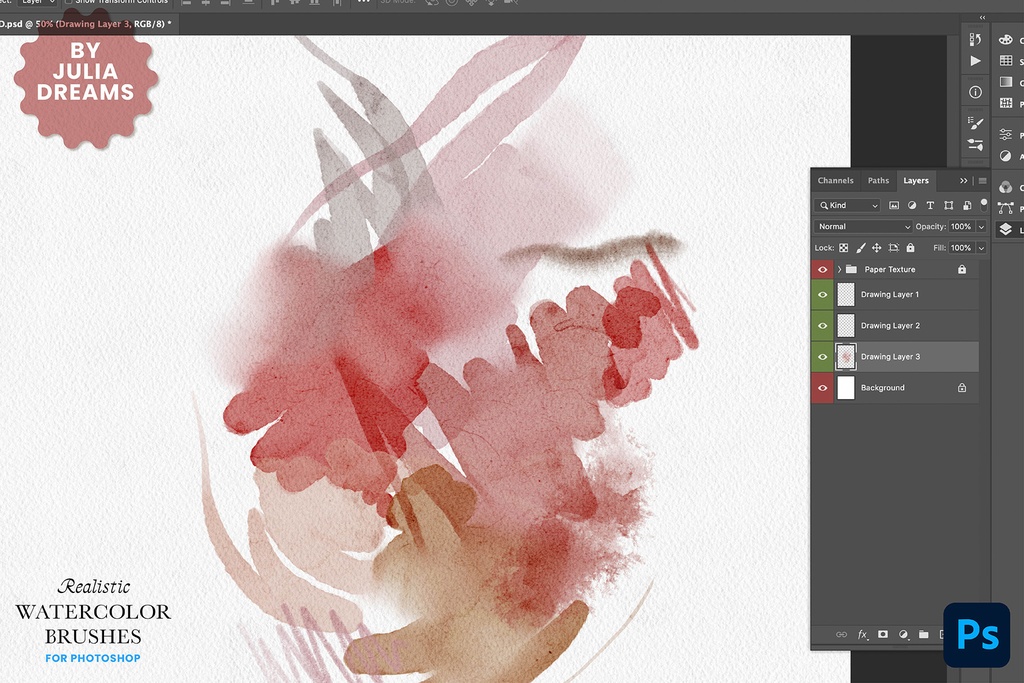The image size is (1024, 683).
Task: Switch to the Paths tab
Action: (x=878, y=181)
